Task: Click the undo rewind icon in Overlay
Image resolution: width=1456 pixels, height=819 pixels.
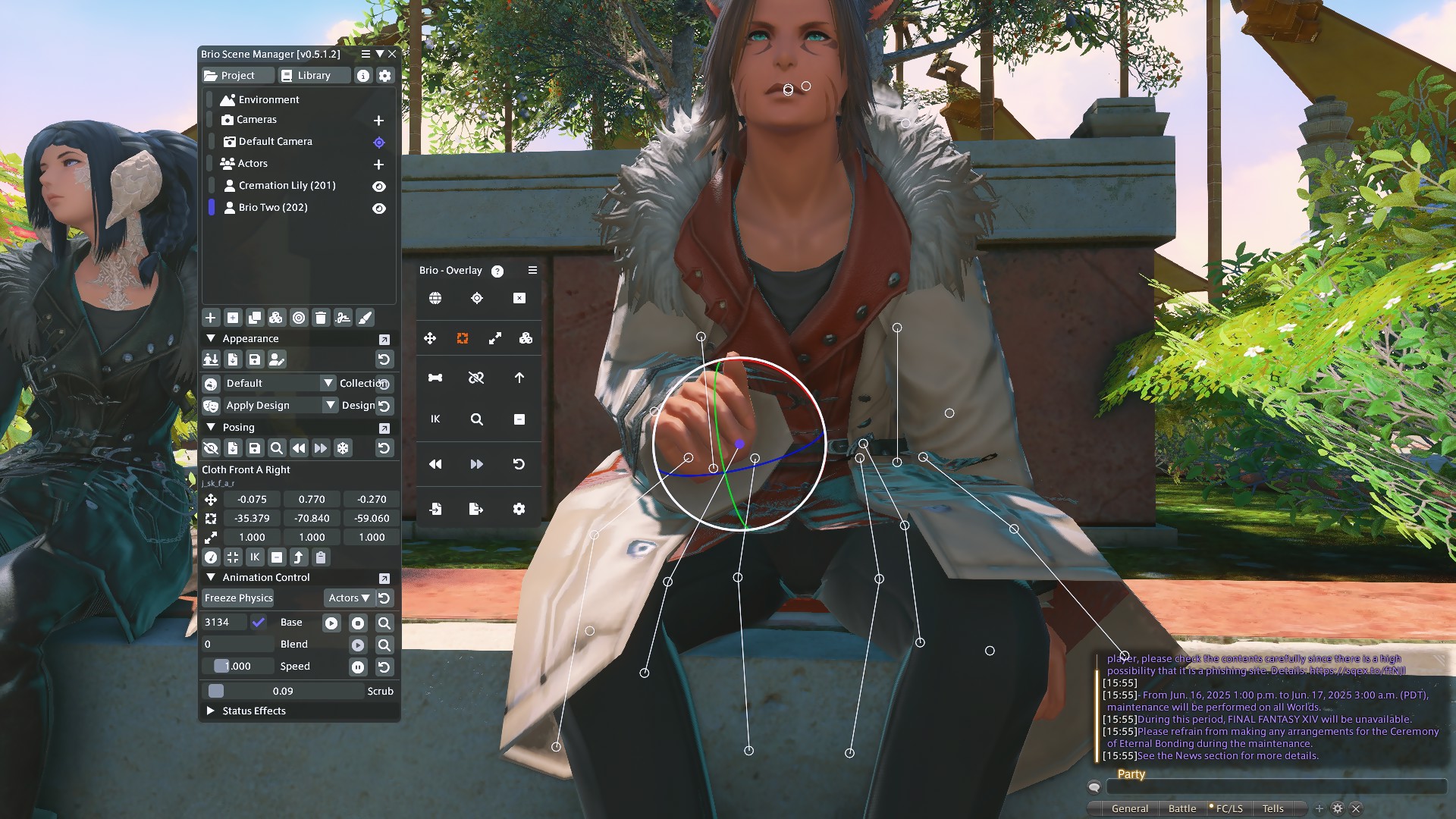Action: click(435, 464)
